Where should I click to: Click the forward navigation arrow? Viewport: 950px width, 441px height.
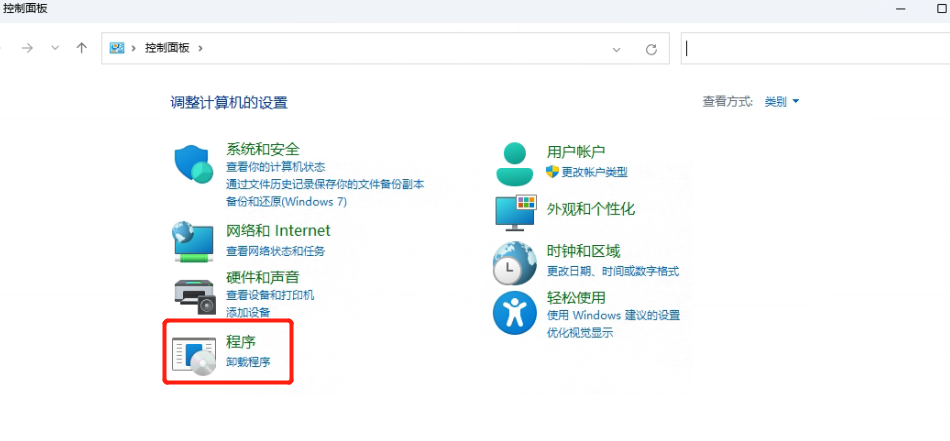[x=27, y=48]
